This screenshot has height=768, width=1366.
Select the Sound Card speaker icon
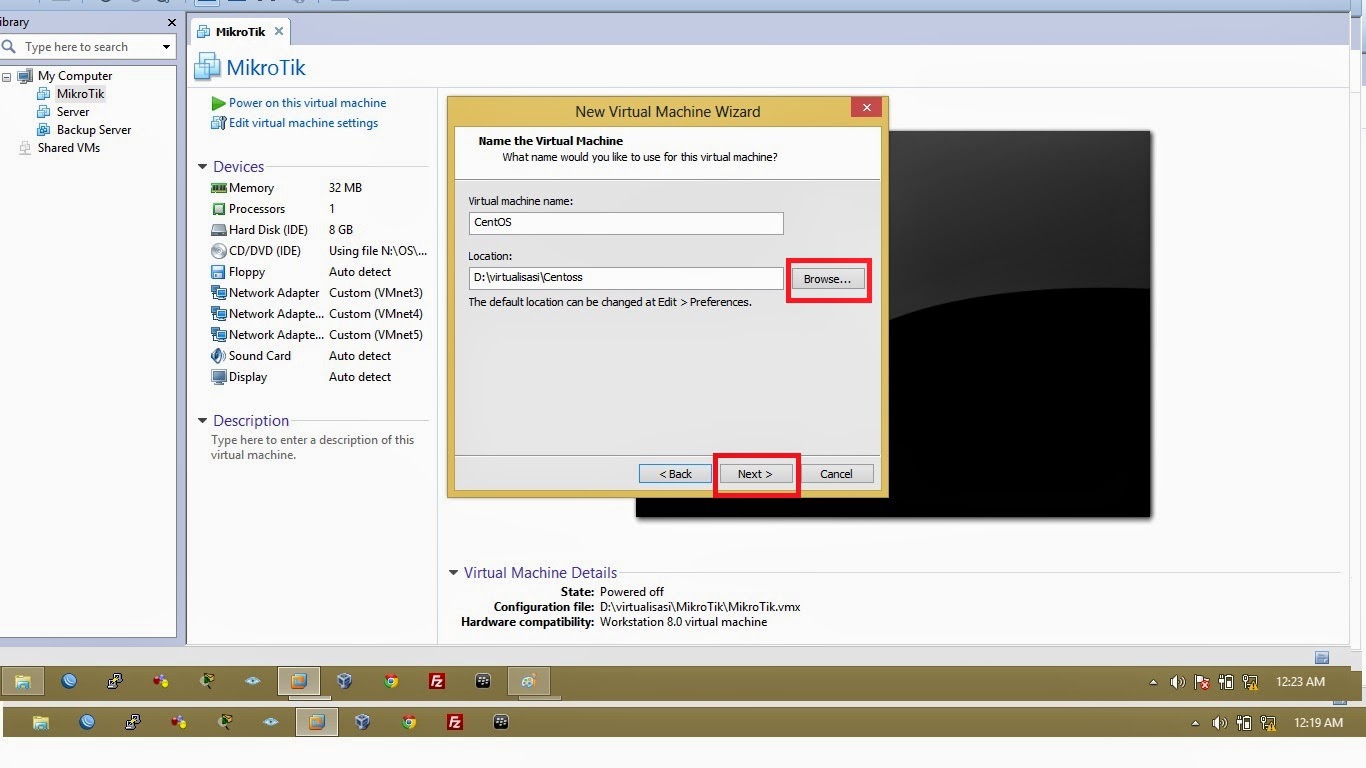click(x=219, y=356)
